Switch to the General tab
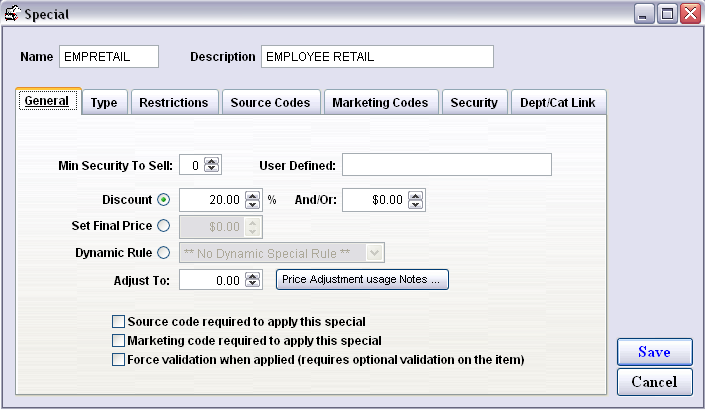The width and height of the screenshot is (705, 410). pos(48,101)
